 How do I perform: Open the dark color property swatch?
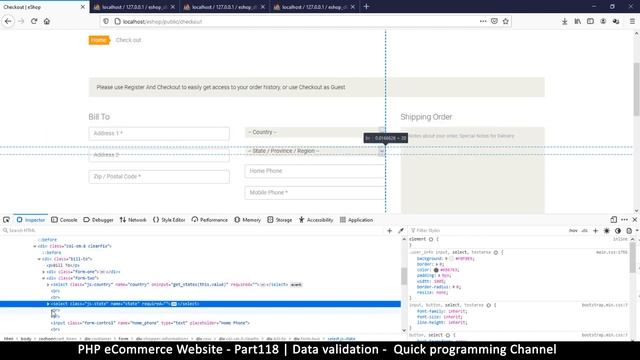pos(436,270)
